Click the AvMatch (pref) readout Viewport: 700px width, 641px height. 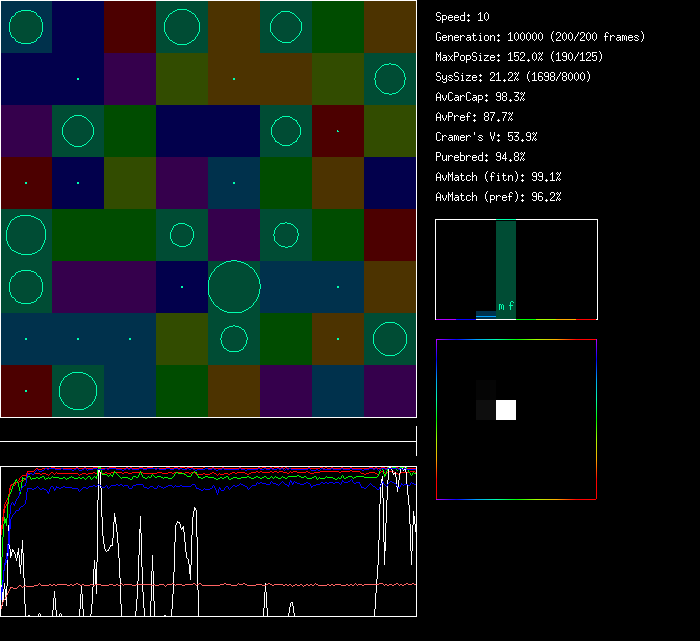(x=498, y=197)
